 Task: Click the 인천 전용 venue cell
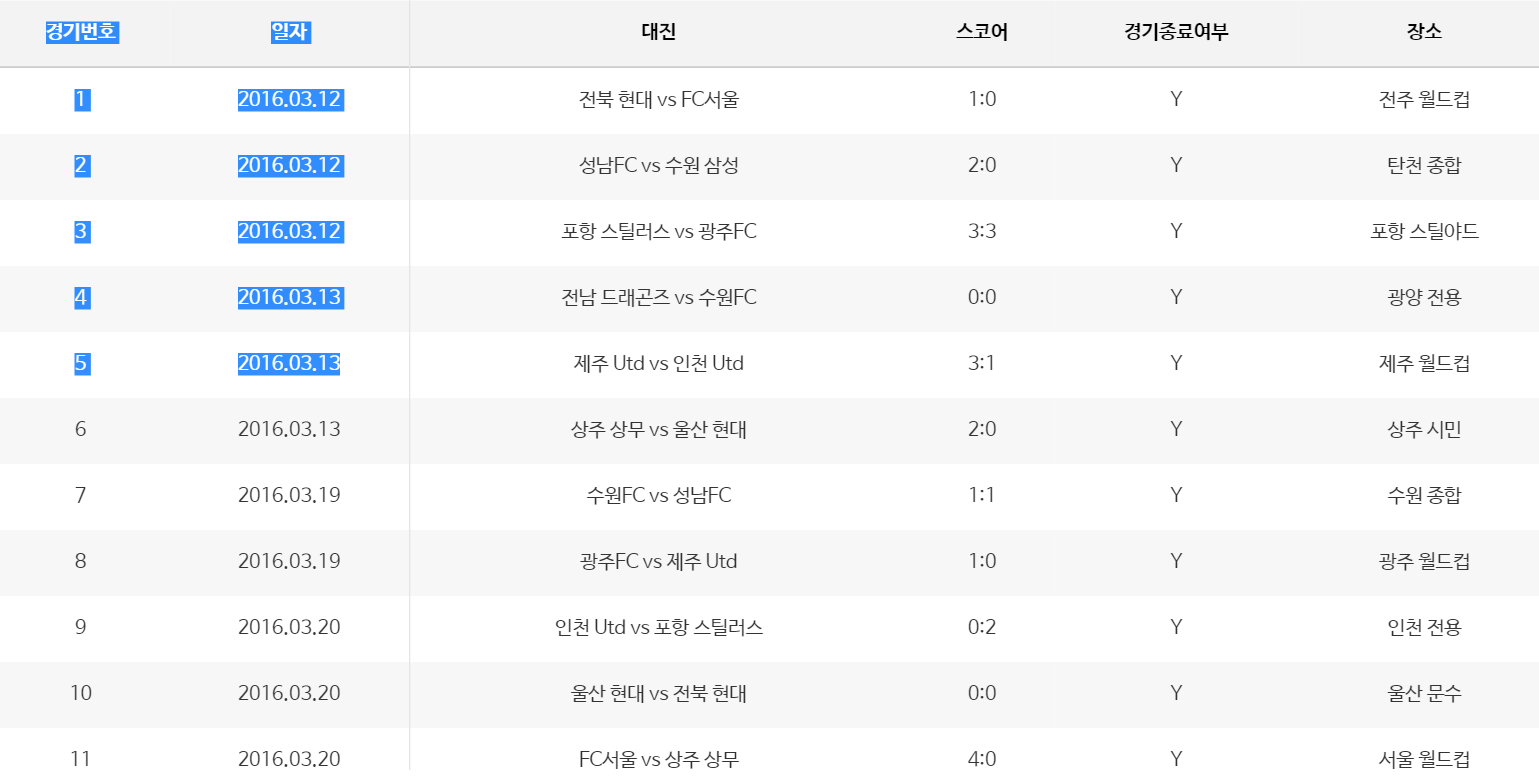(1424, 627)
